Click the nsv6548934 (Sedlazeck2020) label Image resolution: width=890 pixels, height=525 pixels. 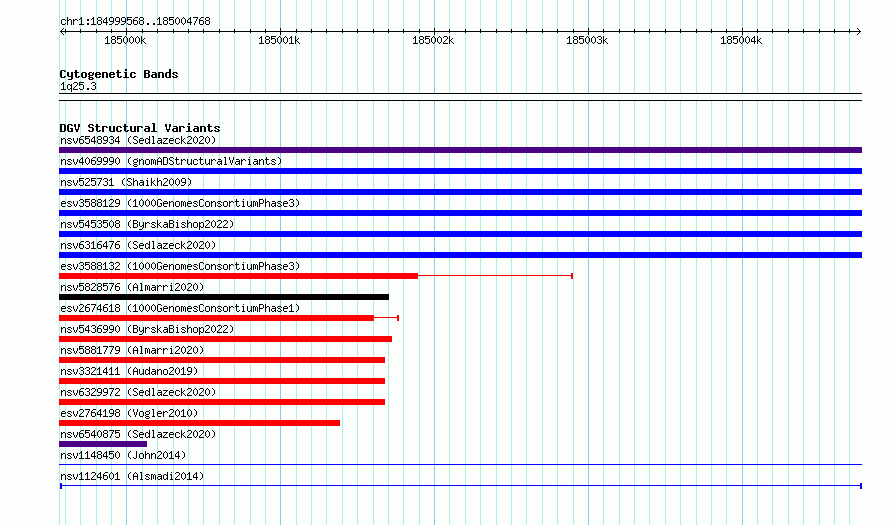(138, 140)
